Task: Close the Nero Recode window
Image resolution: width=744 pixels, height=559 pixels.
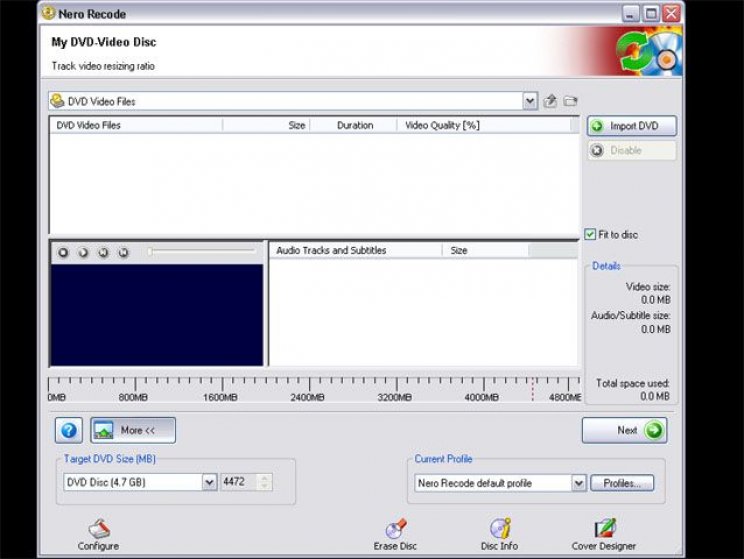Action: tap(671, 14)
